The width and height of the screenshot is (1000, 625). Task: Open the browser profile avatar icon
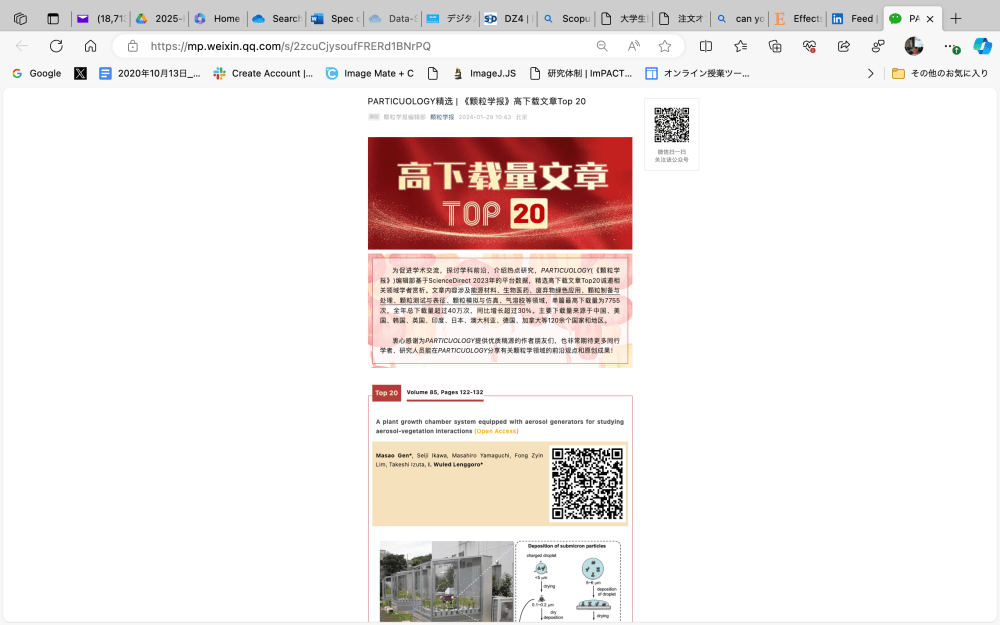914,47
